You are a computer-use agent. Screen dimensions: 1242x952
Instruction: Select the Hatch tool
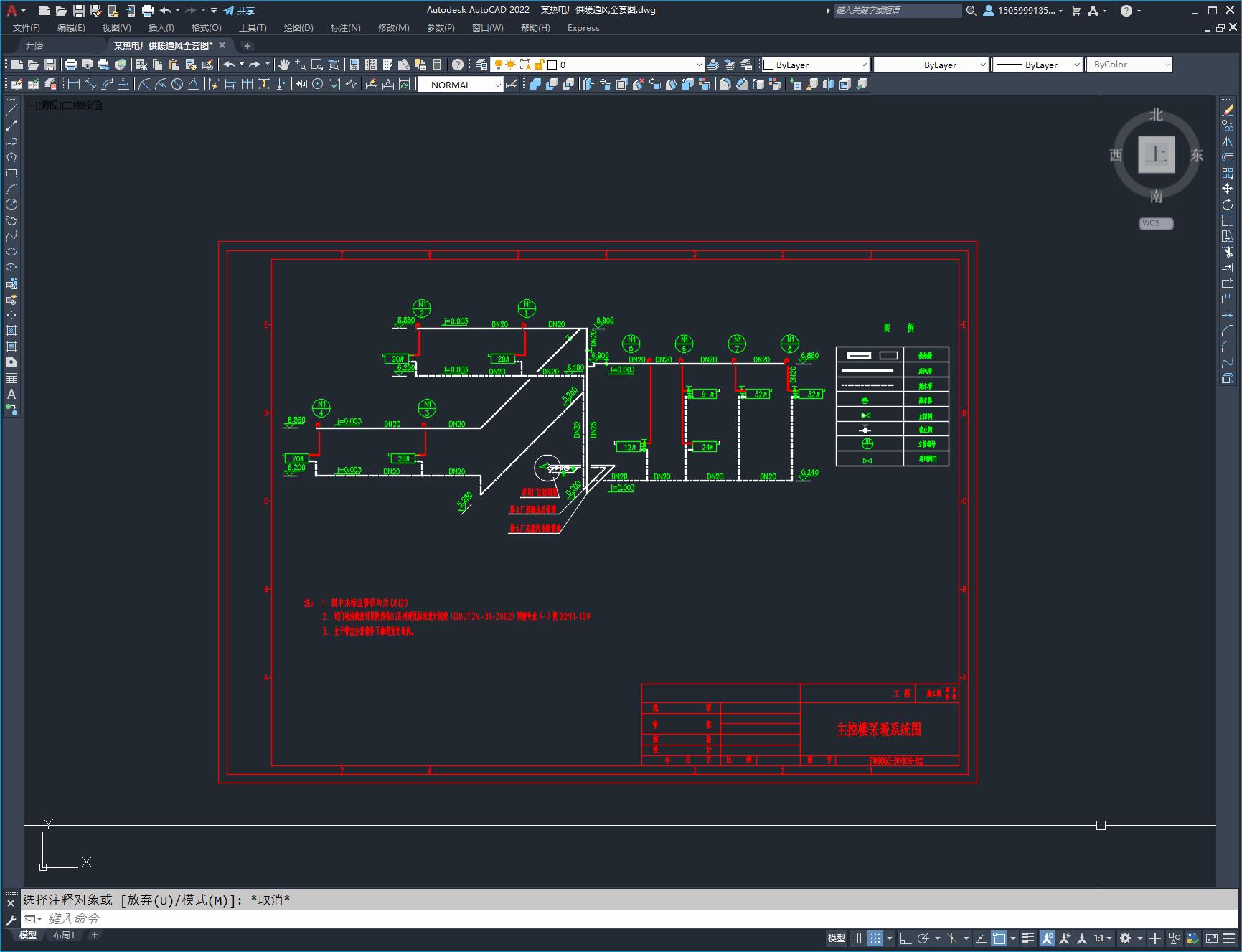pyautogui.click(x=11, y=331)
